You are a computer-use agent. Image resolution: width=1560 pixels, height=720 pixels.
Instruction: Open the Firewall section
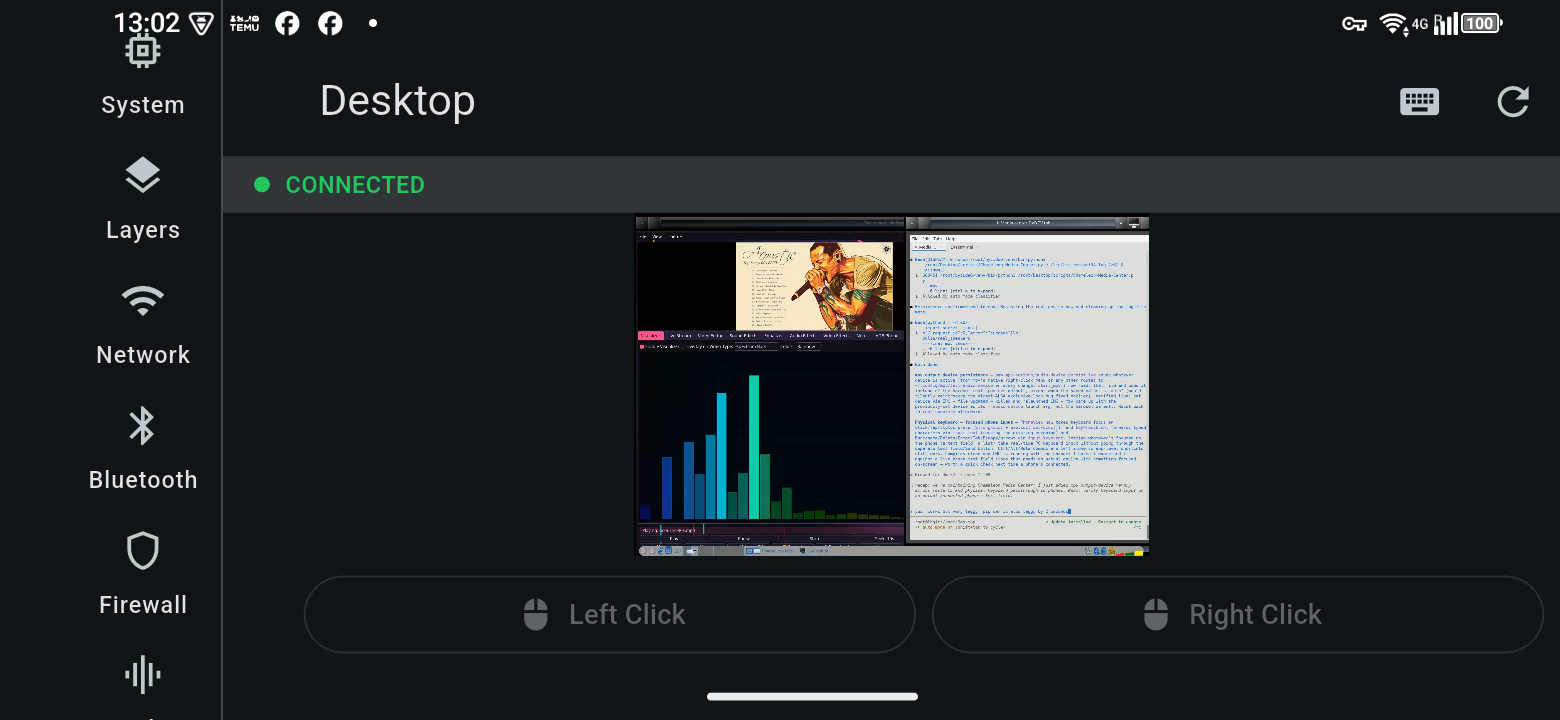(x=143, y=575)
